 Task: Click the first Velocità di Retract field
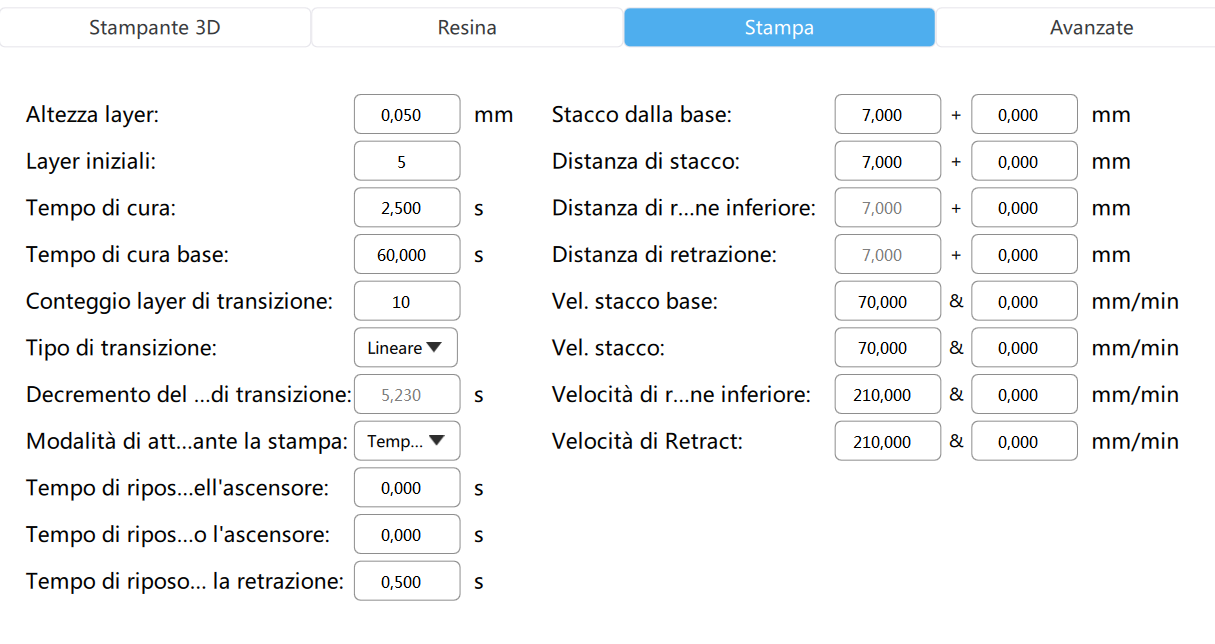pos(888,441)
